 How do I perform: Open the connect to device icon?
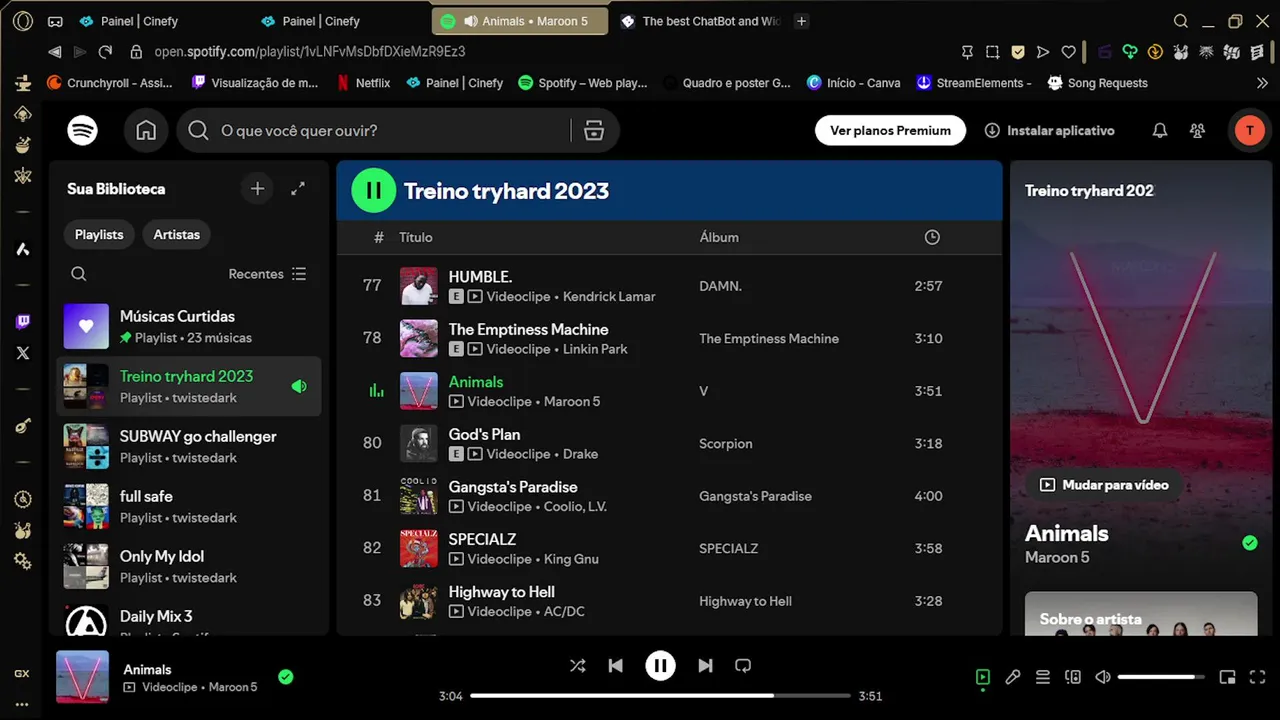click(1073, 677)
